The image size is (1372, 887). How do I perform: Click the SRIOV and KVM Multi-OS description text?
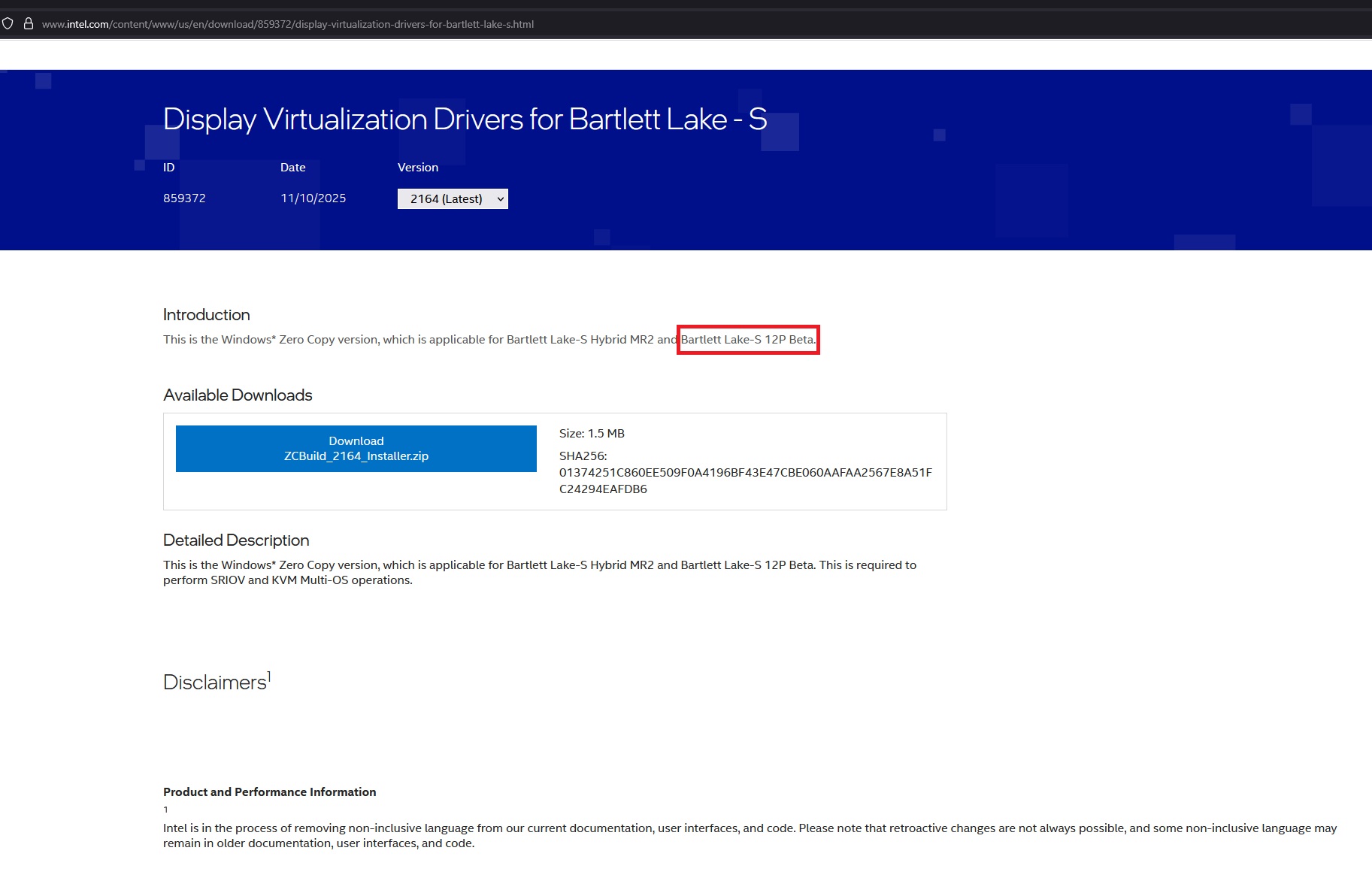[540, 573]
